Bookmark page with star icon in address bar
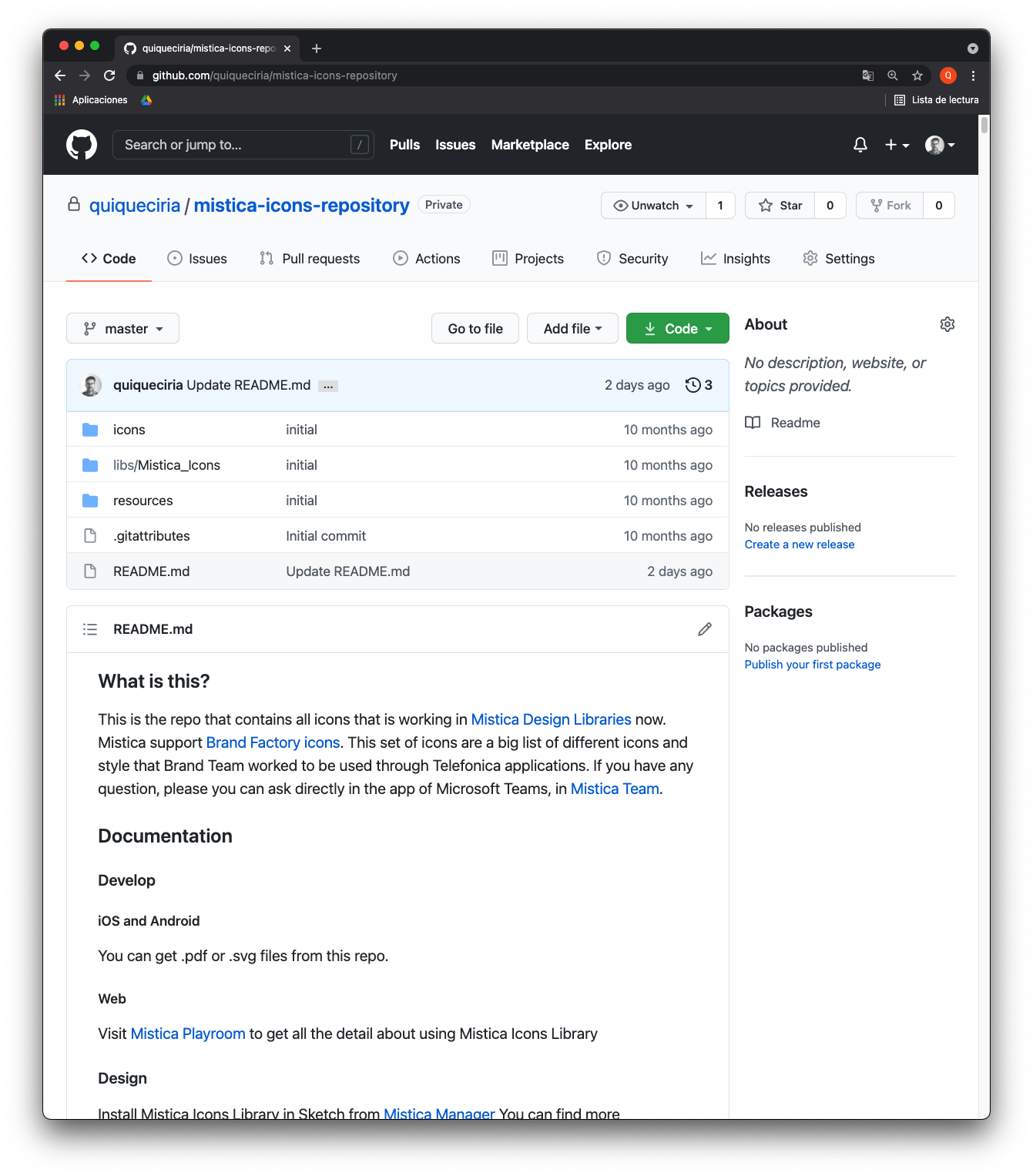Viewport: 1033px width, 1176px height. (x=917, y=75)
